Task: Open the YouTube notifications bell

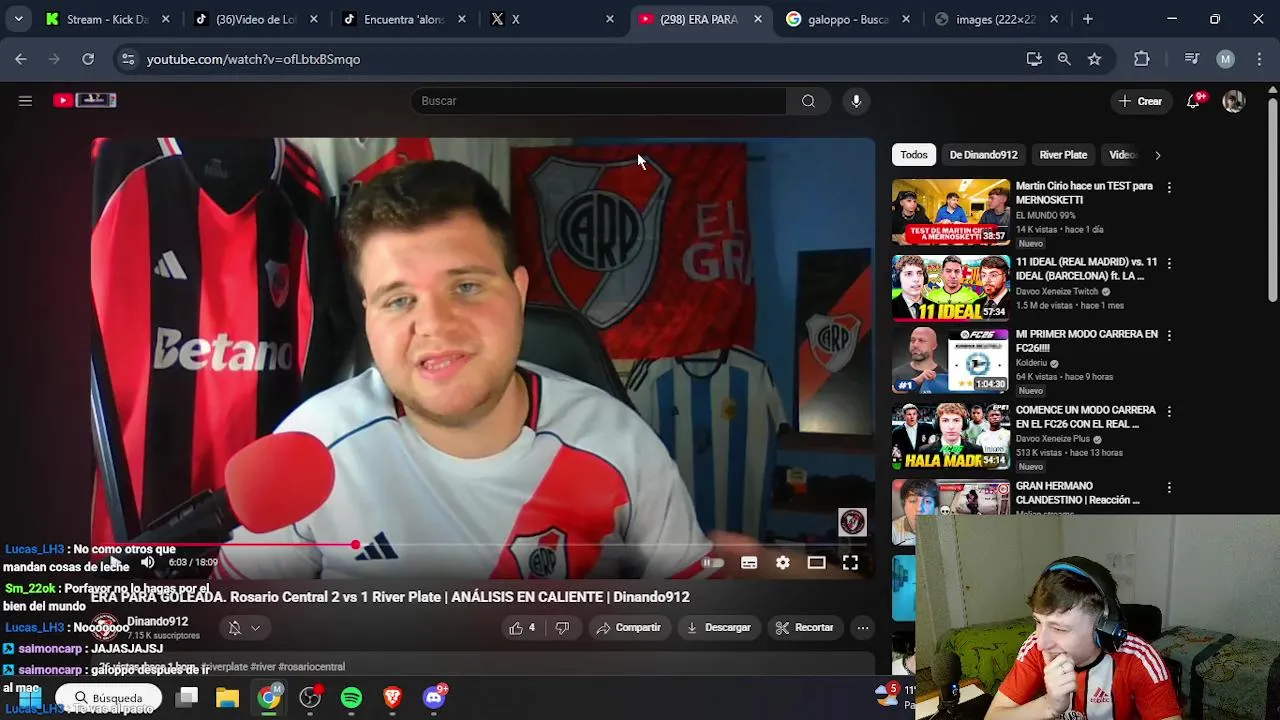Action: click(1193, 101)
